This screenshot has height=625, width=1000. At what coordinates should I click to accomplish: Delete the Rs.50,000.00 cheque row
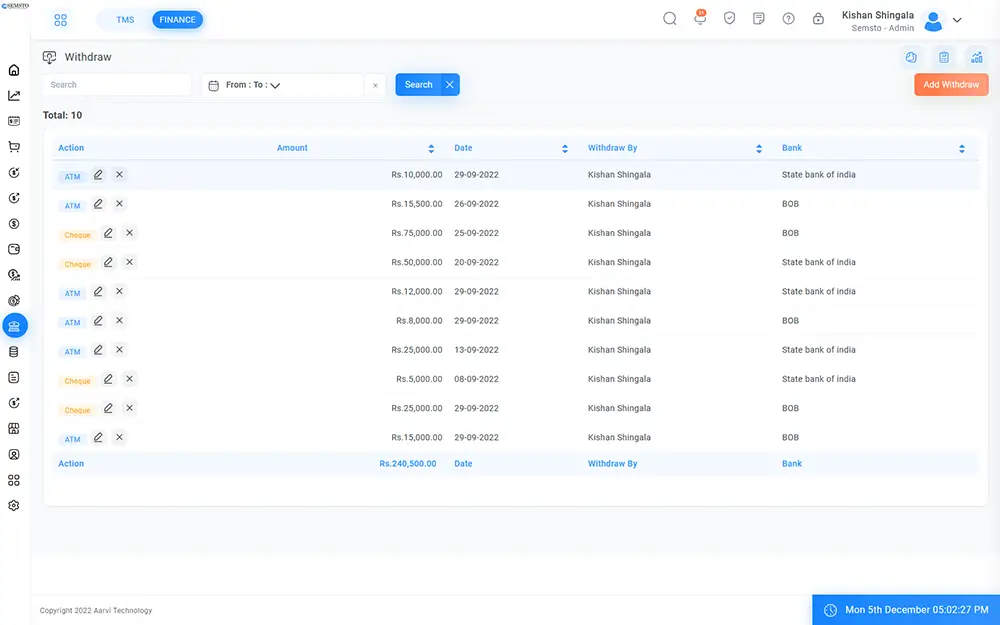point(129,262)
